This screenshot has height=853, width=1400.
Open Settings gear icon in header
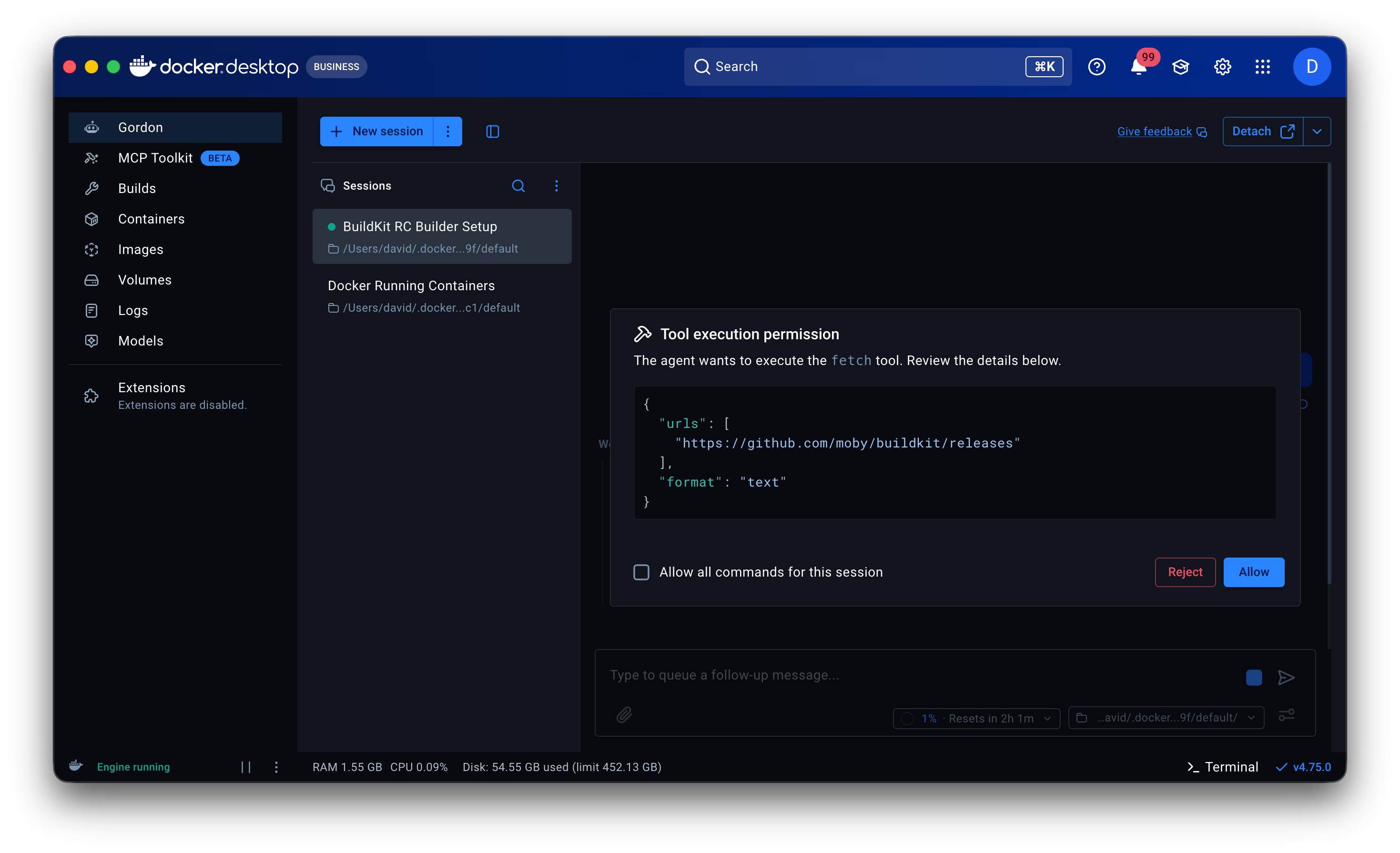click(1222, 67)
